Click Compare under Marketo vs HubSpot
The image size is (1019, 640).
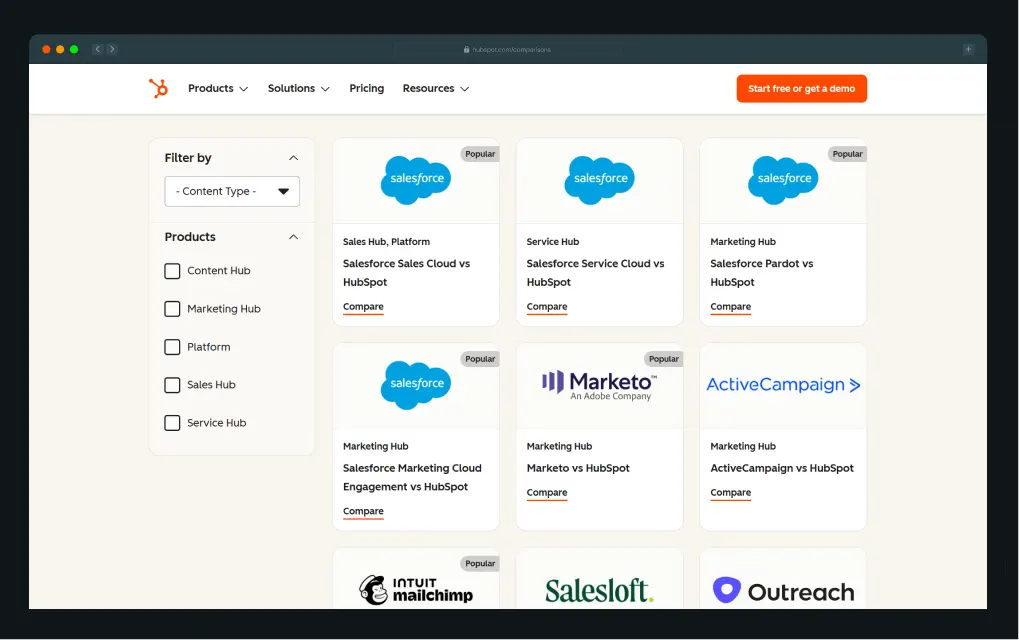pyautogui.click(x=547, y=493)
